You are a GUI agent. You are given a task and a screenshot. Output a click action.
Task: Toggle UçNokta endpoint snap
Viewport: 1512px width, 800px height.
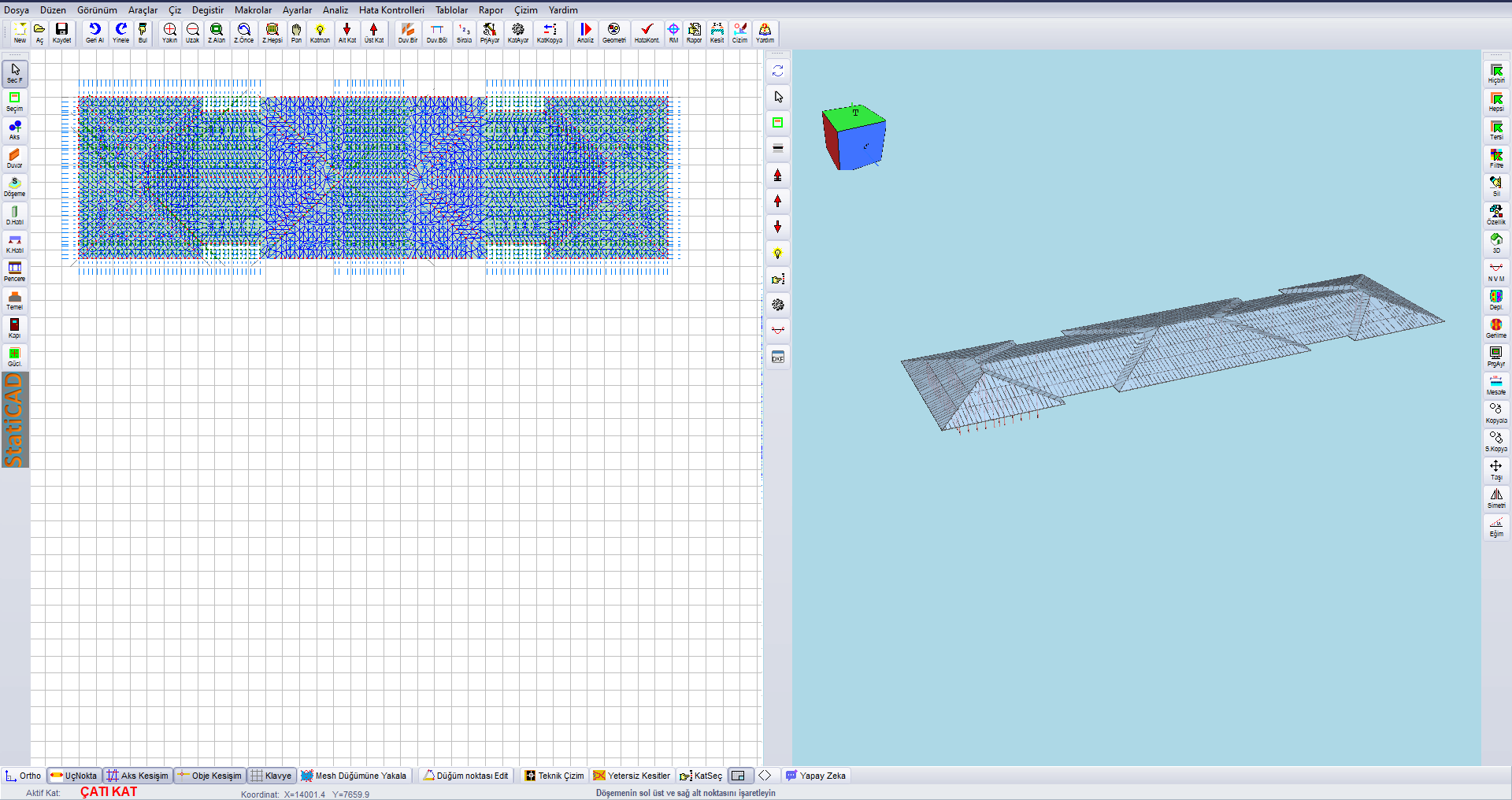[x=73, y=776]
